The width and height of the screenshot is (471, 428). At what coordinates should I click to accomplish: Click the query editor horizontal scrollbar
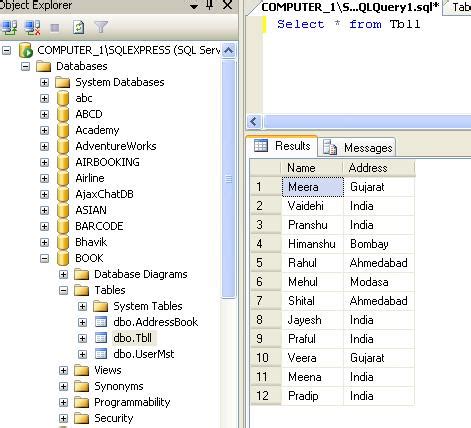click(x=367, y=122)
